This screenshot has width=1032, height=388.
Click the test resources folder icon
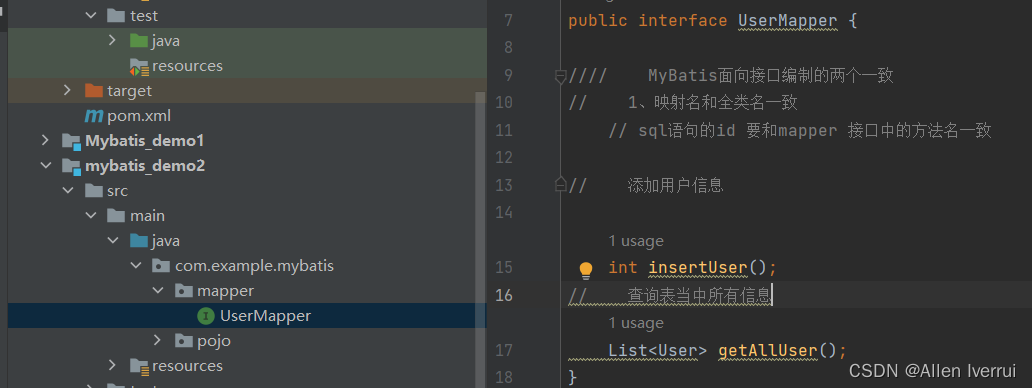point(138,66)
